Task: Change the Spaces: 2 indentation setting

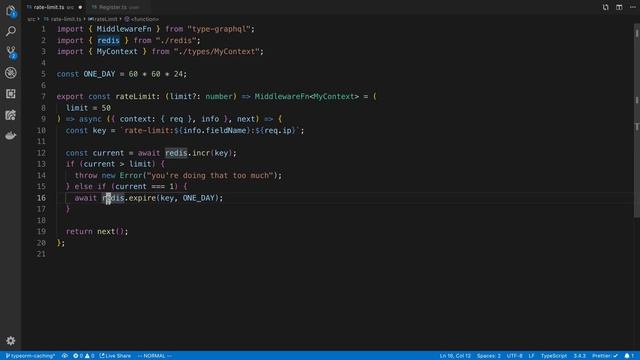Action: (489, 356)
